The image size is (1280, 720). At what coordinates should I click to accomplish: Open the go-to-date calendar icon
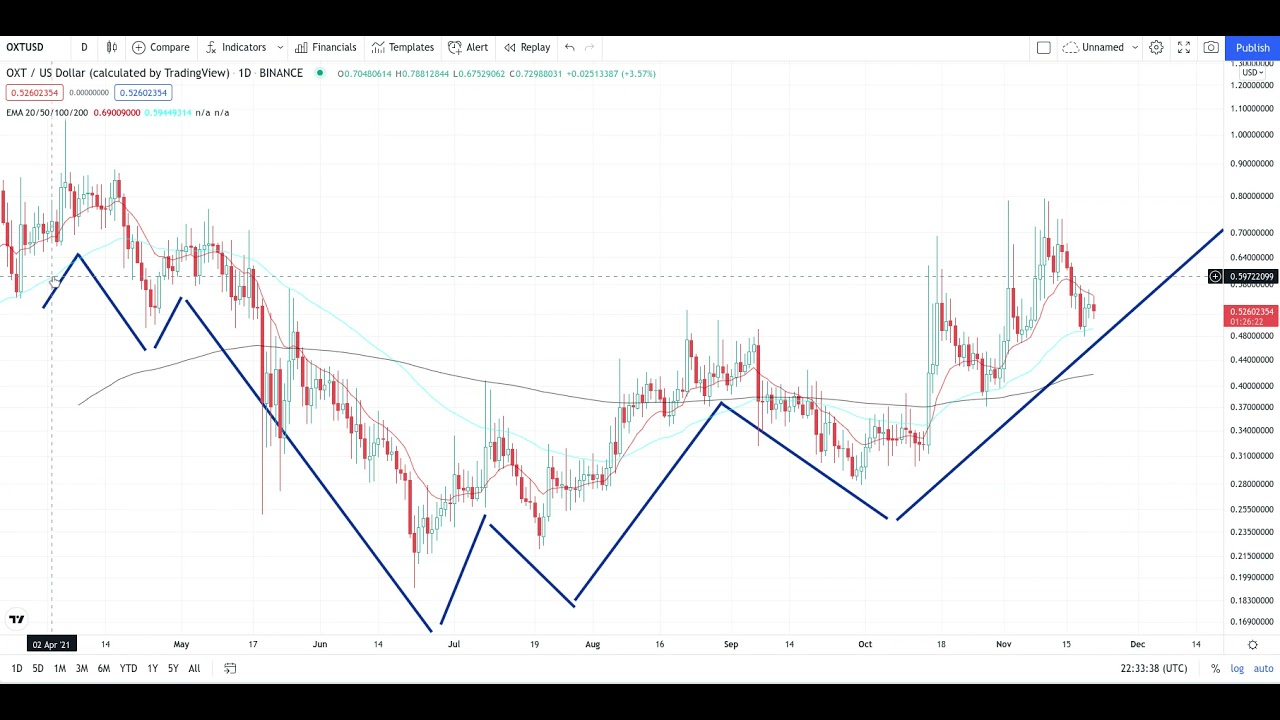(x=230, y=668)
